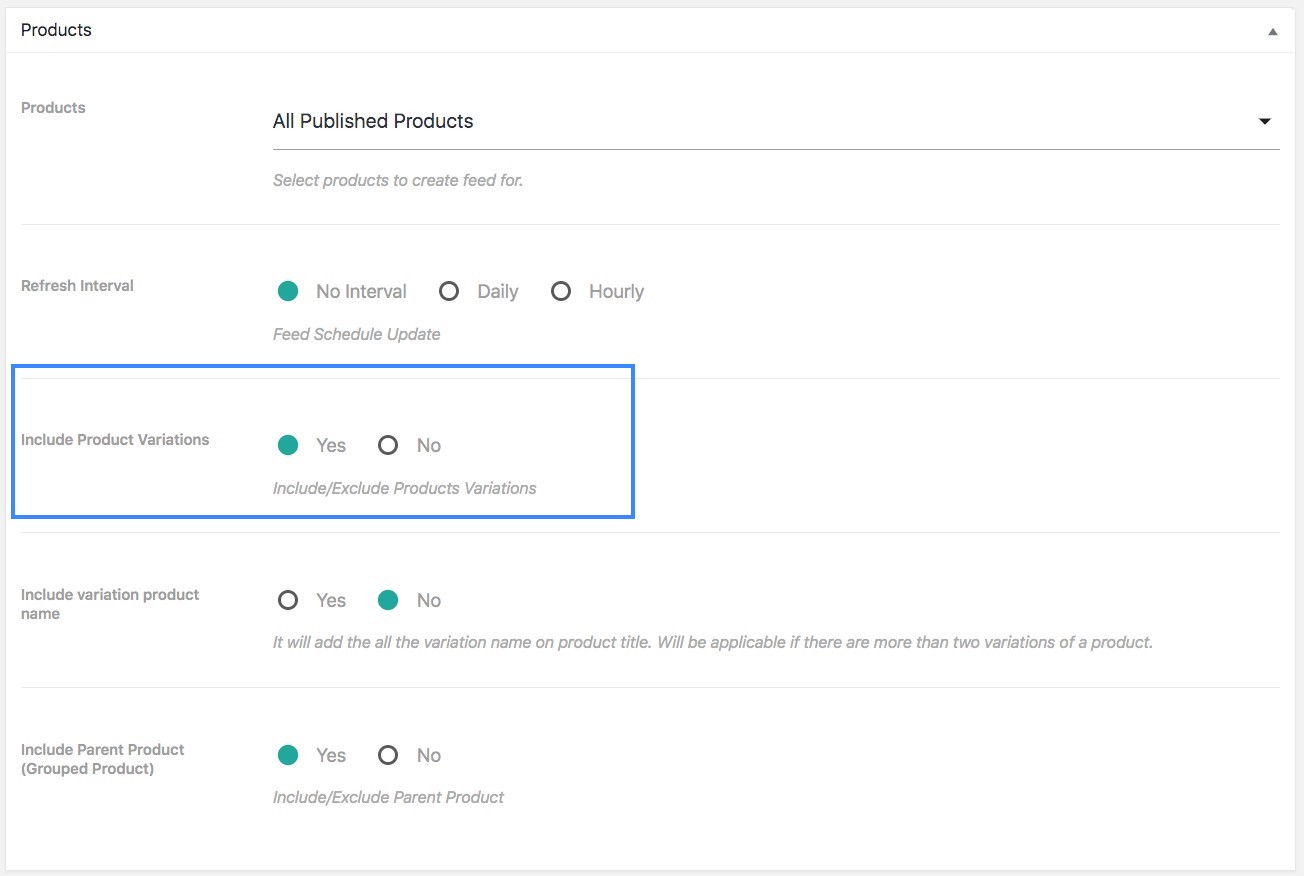Click the 'Include/Exclude Parent Product' hint text

(388, 797)
